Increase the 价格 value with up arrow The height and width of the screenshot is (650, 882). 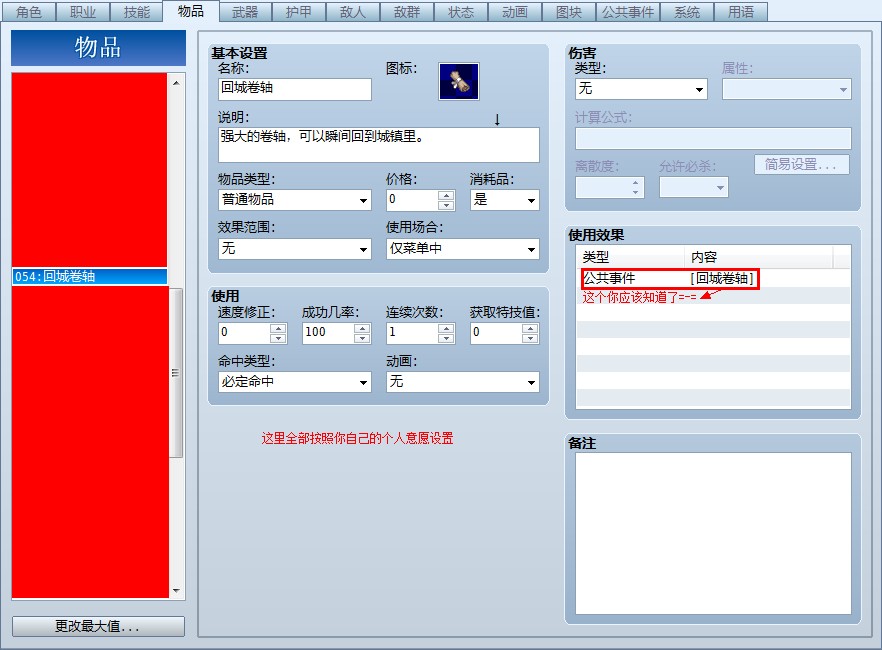[446, 195]
